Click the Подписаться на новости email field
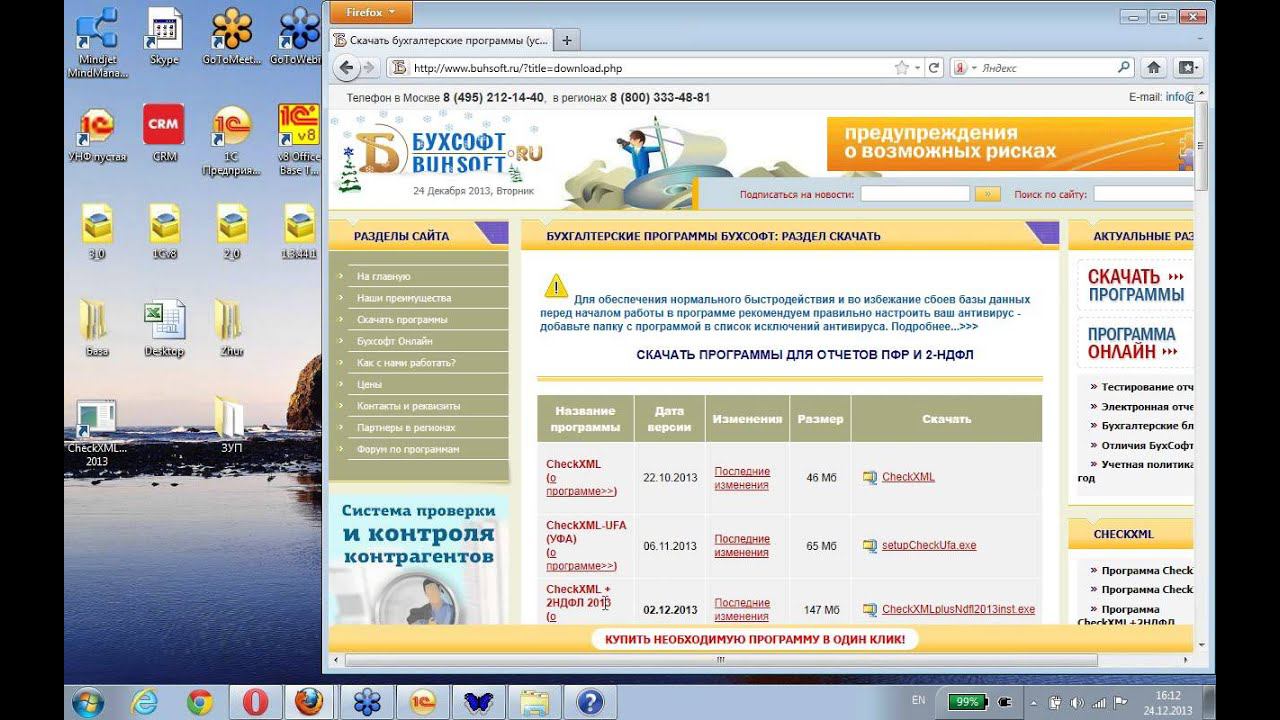Image resolution: width=1280 pixels, height=720 pixels. pos(914,194)
